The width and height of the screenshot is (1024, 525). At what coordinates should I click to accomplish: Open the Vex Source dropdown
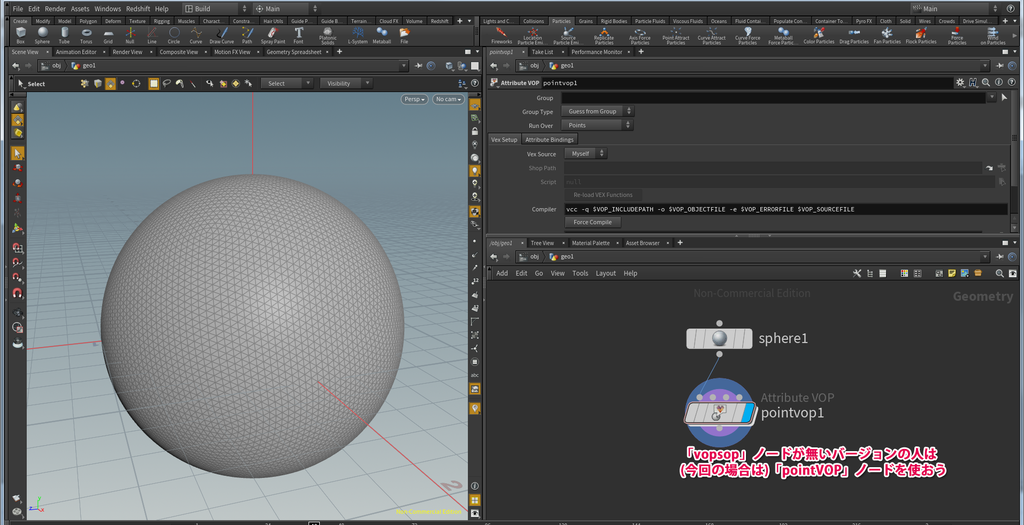(x=586, y=153)
